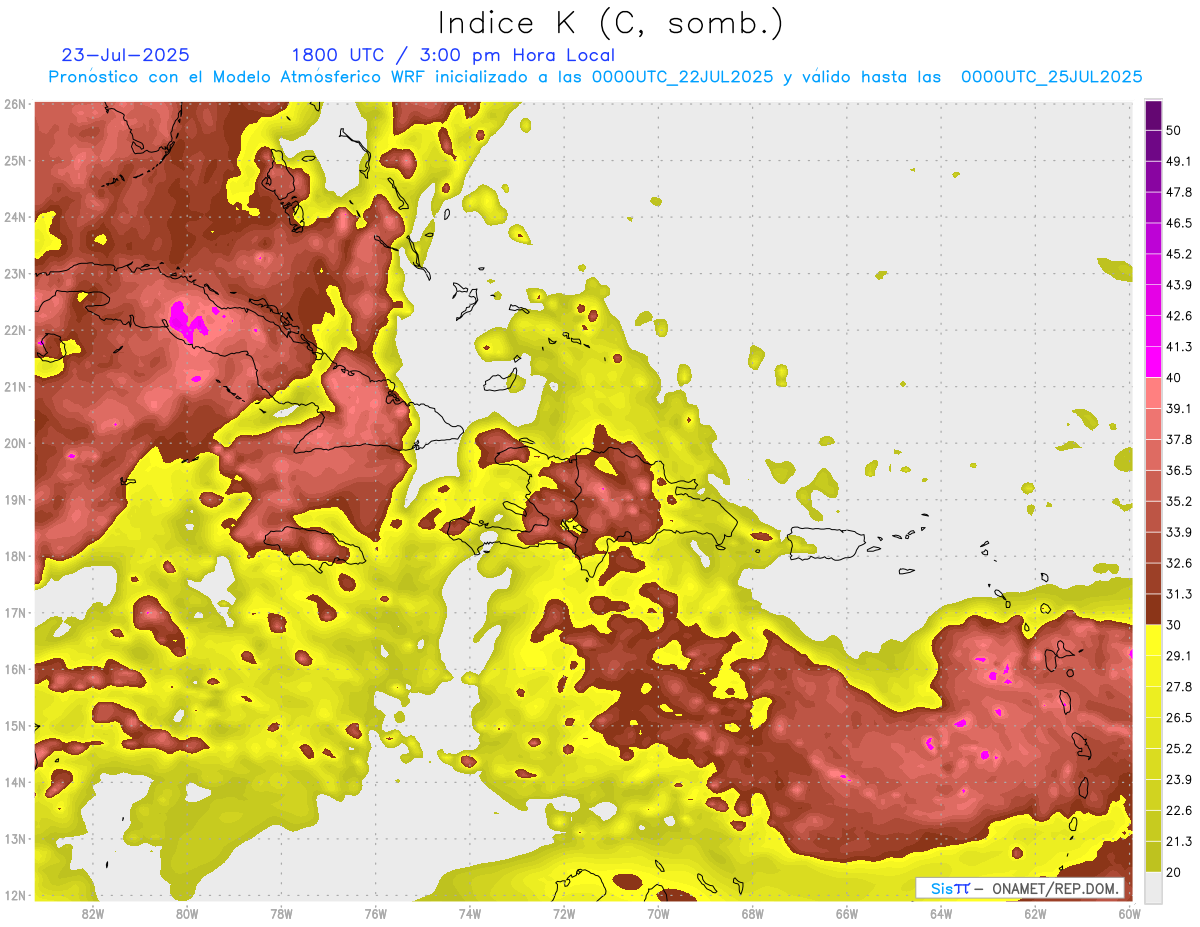Click the colorbar value "50"
This screenshot has height=927, width=1200.
(x=1173, y=130)
